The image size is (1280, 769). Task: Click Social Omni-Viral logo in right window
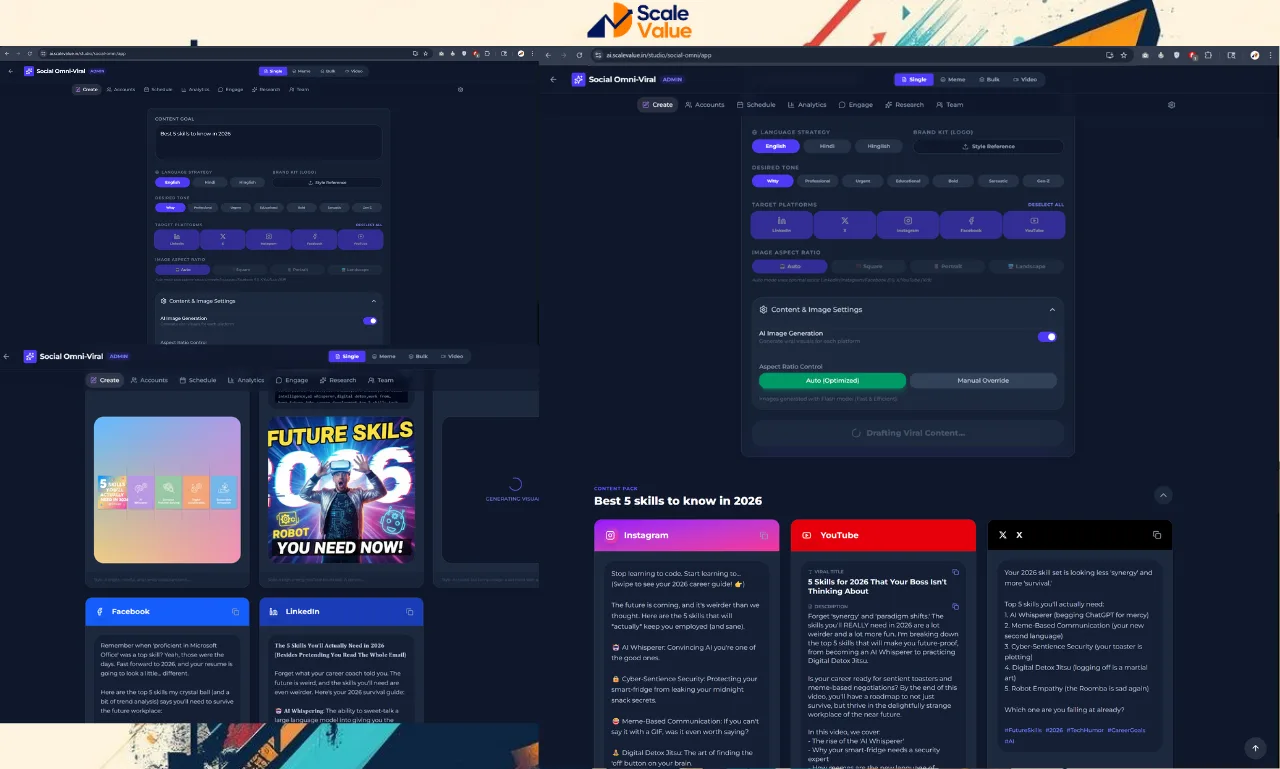pyautogui.click(x=578, y=79)
